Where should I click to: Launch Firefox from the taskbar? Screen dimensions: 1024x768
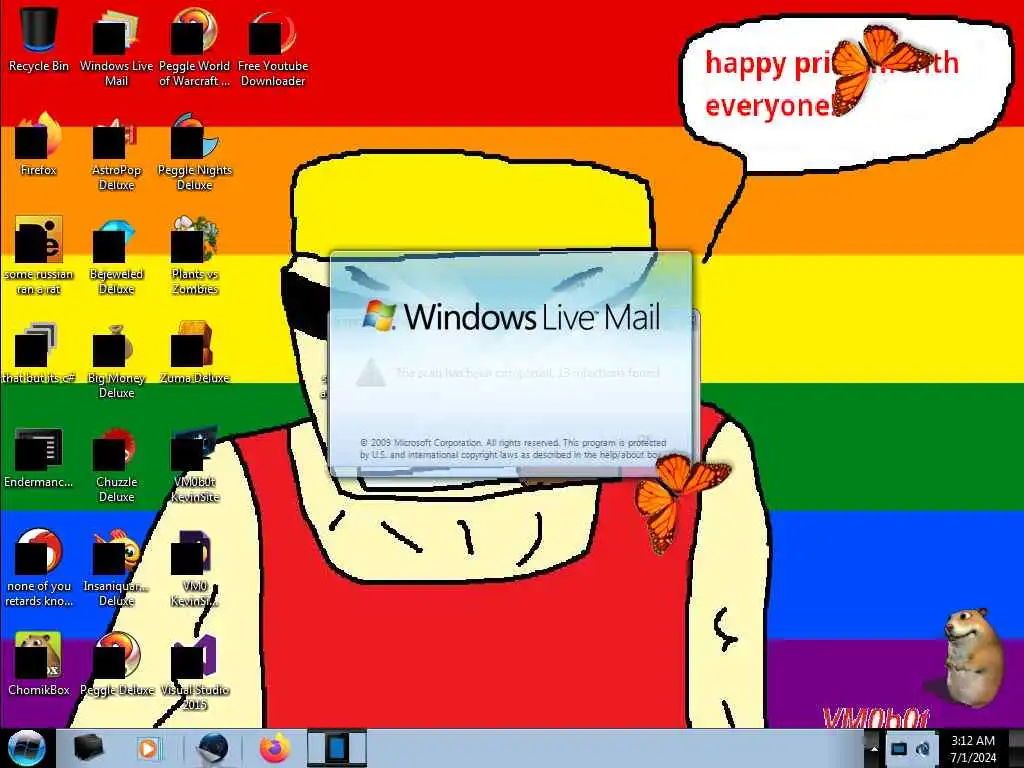[275, 748]
